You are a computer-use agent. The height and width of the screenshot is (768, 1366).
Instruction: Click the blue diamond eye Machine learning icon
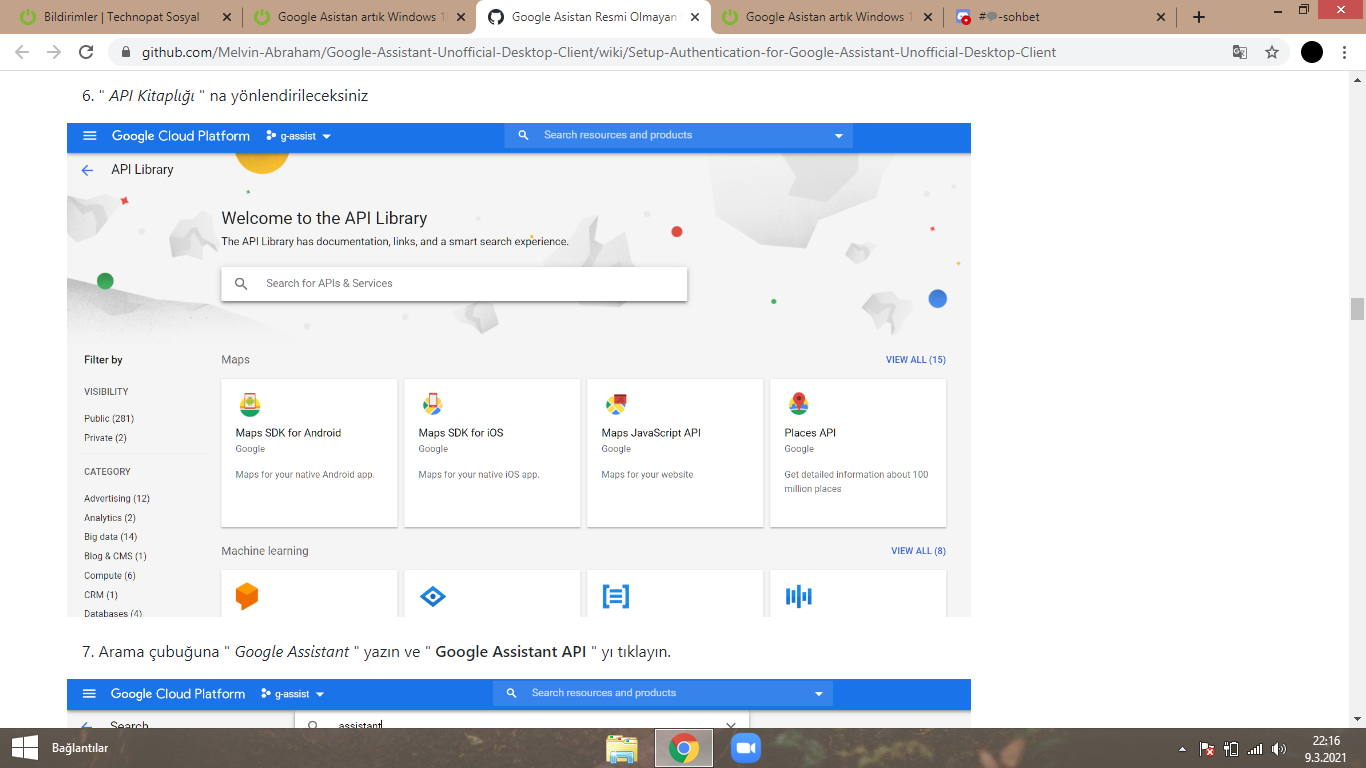point(432,597)
